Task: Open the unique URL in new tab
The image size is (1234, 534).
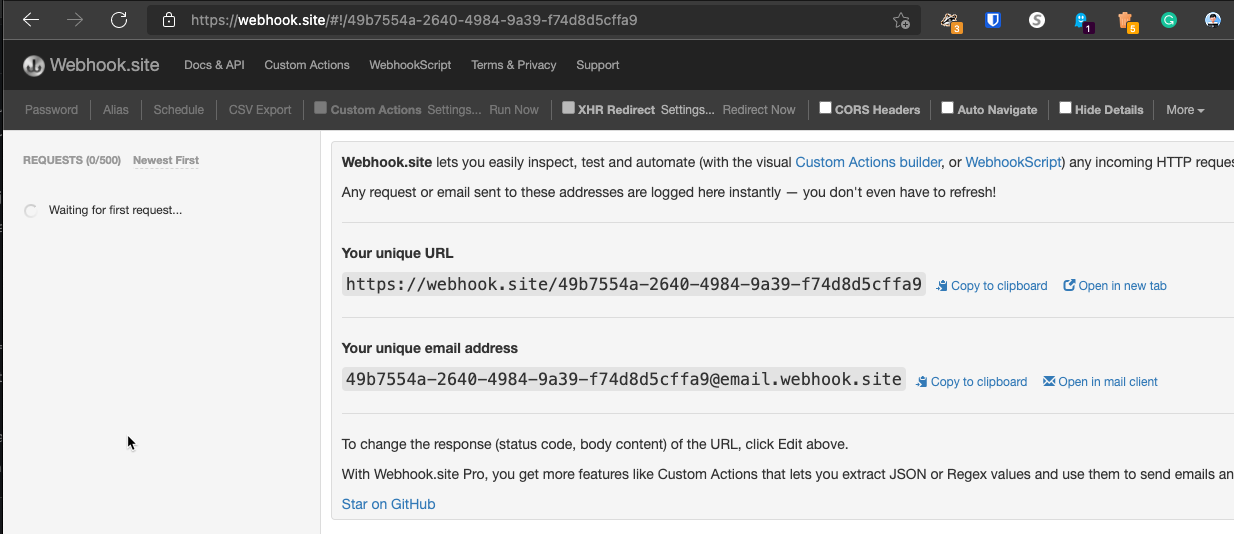Action: click(1115, 286)
